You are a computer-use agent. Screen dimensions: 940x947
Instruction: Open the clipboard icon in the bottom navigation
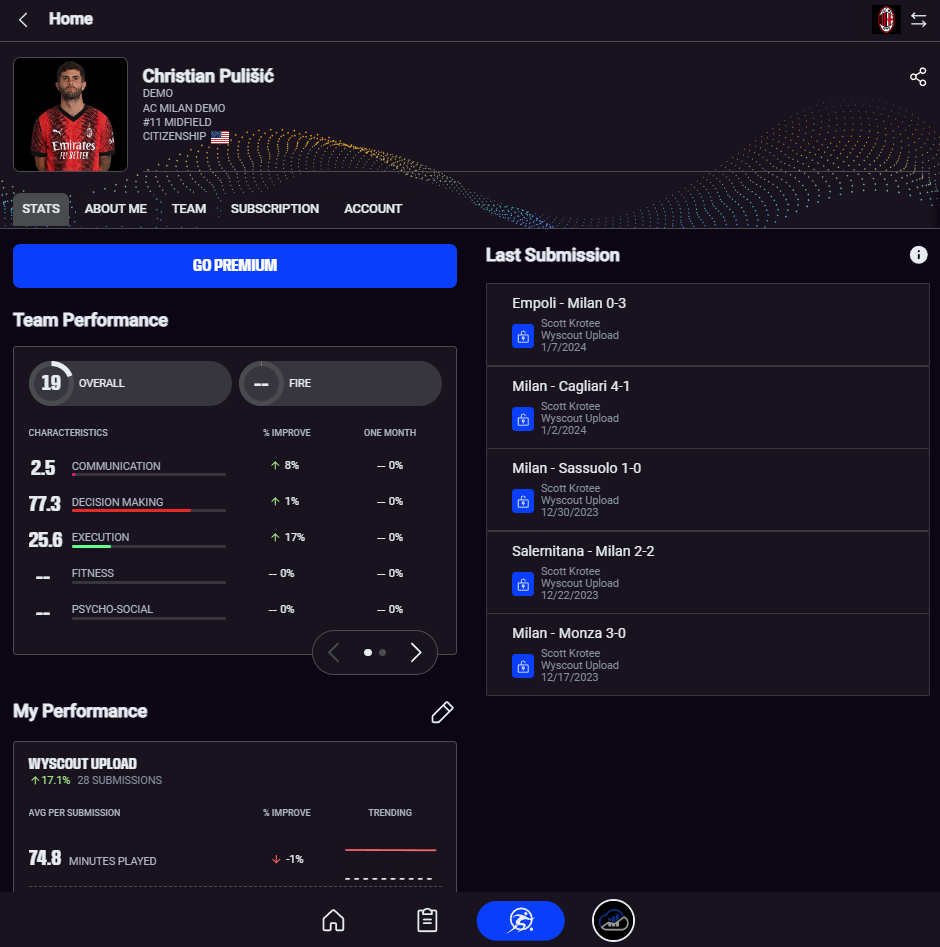[x=427, y=920]
